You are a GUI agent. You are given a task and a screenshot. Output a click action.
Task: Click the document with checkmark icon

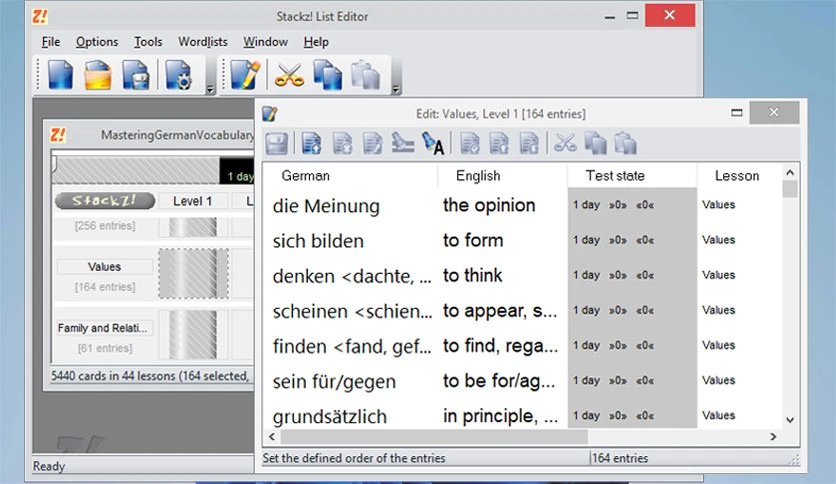[470, 143]
